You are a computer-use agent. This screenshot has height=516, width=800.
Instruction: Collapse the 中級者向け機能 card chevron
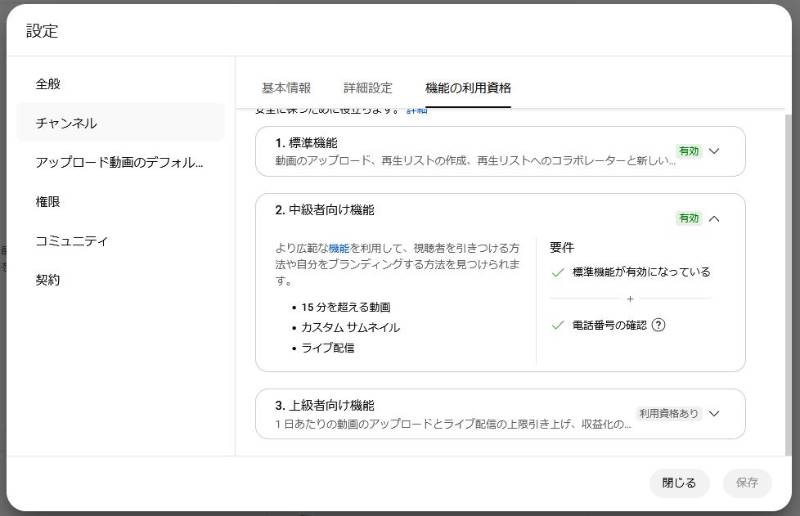[x=714, y=218]
